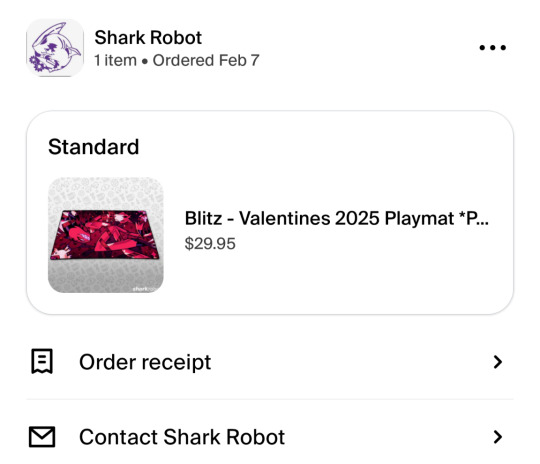
Task: Tap the Shark Robot store logo
Action: pos(55,48)
